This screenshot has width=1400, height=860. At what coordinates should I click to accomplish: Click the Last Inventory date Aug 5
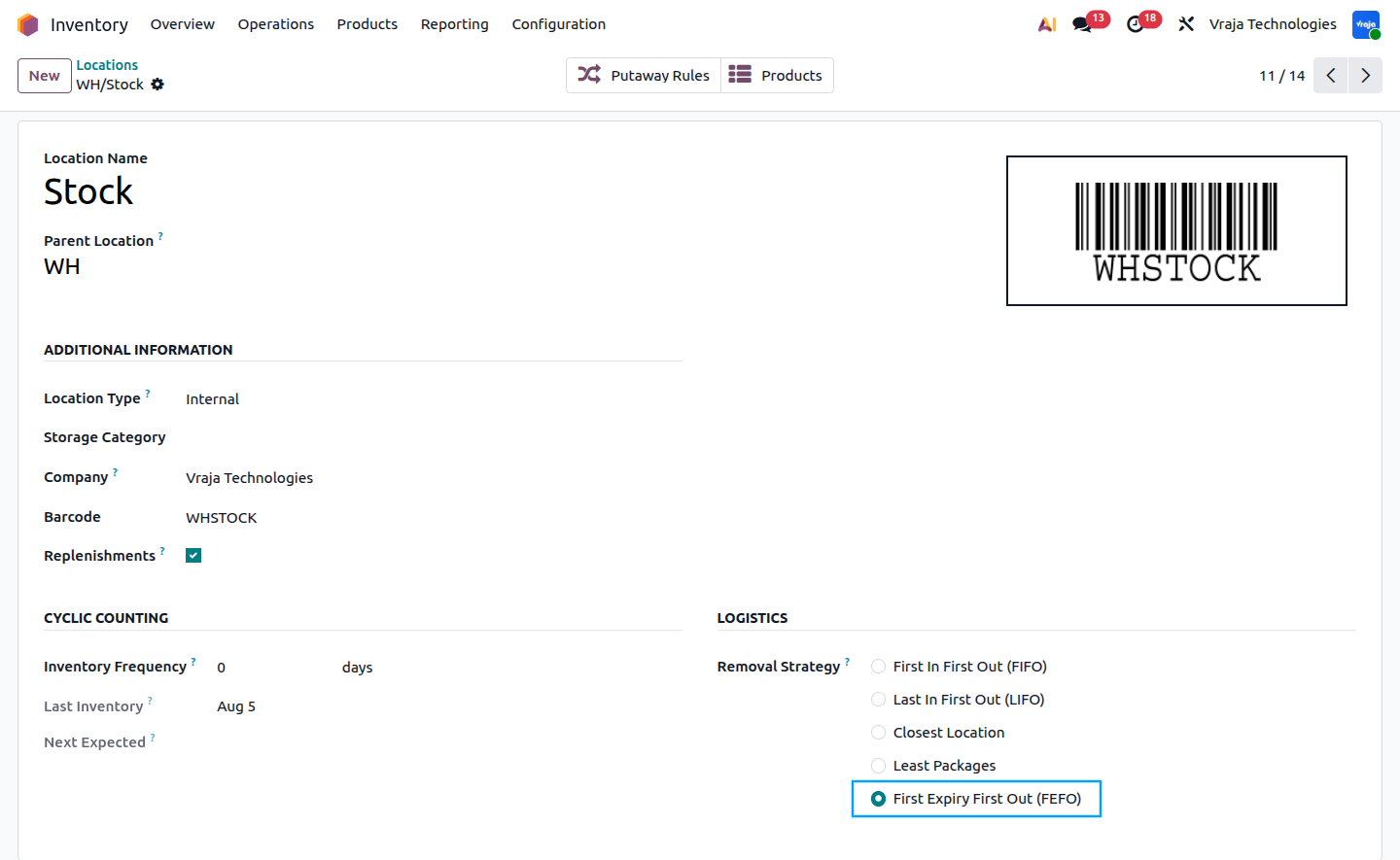[236, 706]
